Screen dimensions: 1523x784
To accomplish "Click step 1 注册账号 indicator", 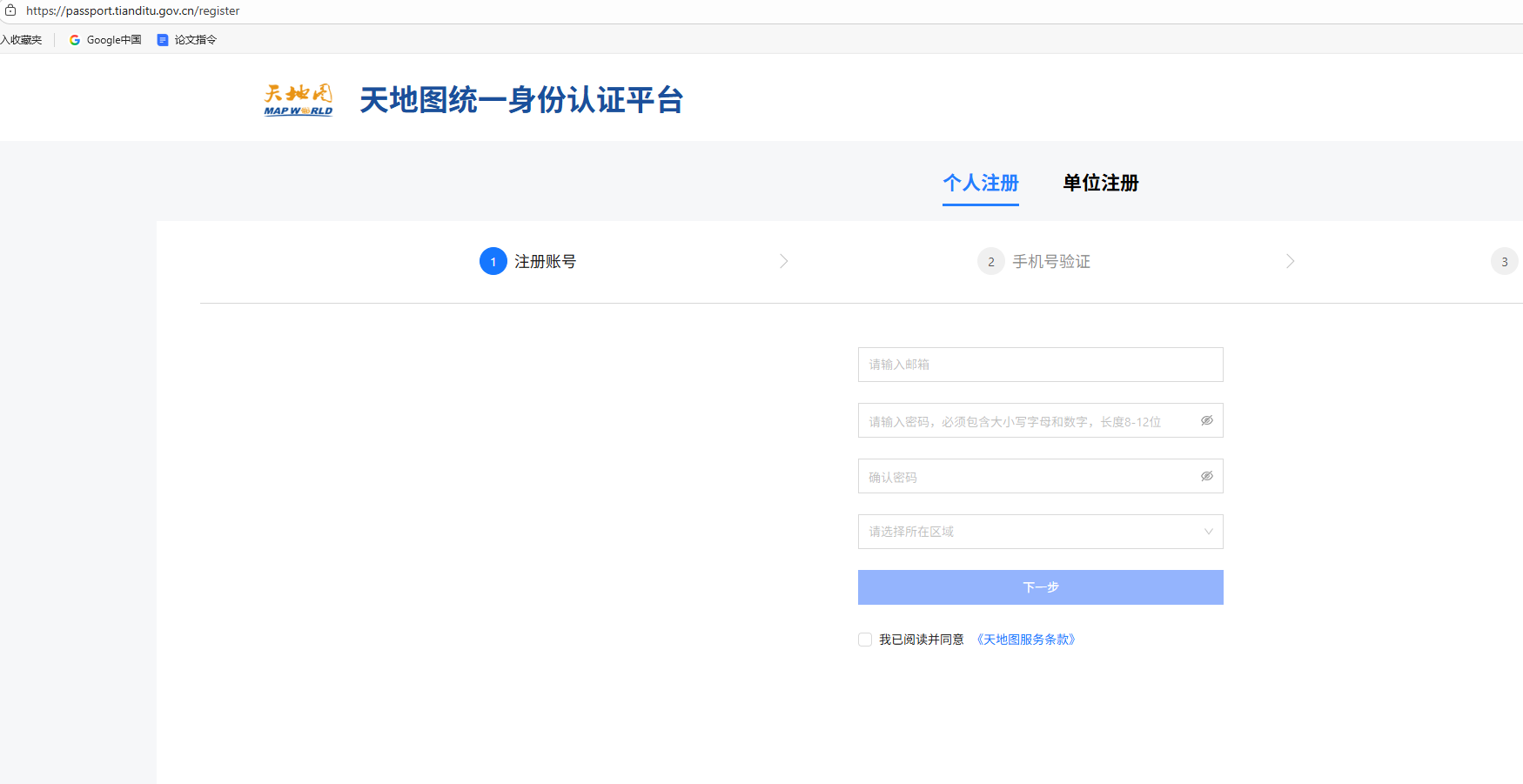I will coord(528,261).
